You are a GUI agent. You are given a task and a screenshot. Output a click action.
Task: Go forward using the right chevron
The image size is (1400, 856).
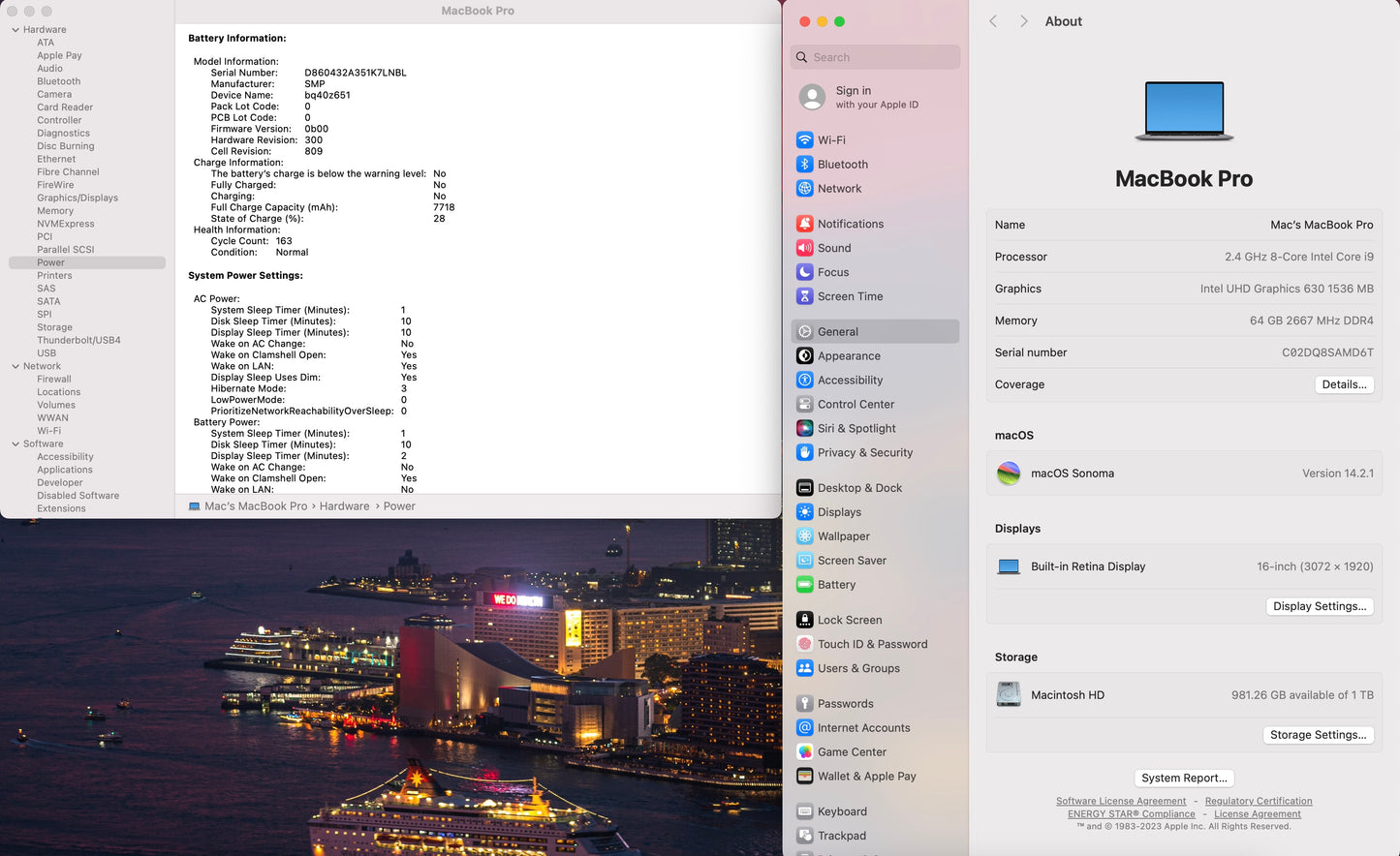[1023, 21]
